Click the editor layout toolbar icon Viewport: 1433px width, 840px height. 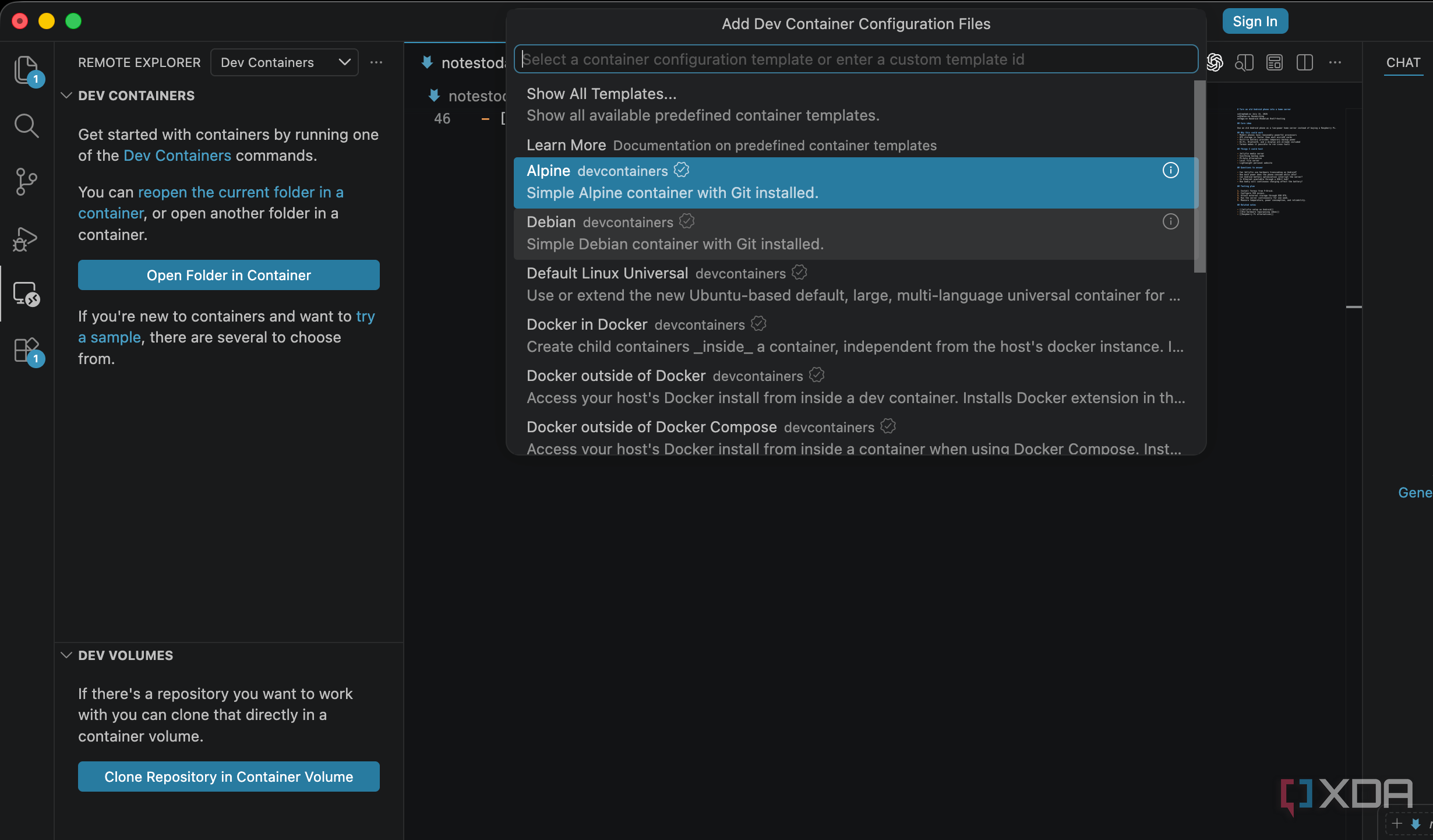pos(1275,62)
